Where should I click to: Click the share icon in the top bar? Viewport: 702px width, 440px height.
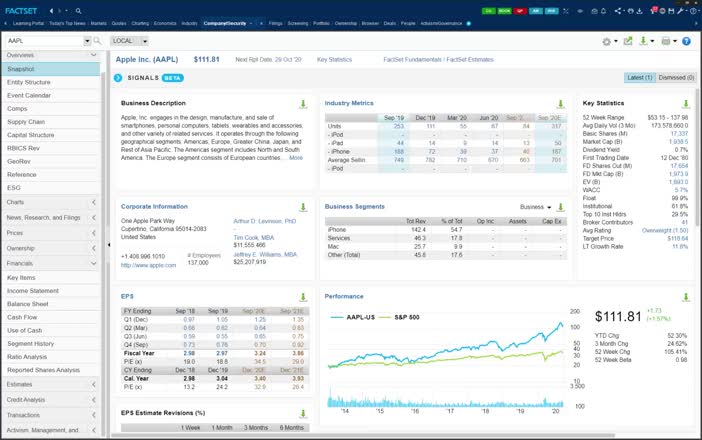click(618, 11)
